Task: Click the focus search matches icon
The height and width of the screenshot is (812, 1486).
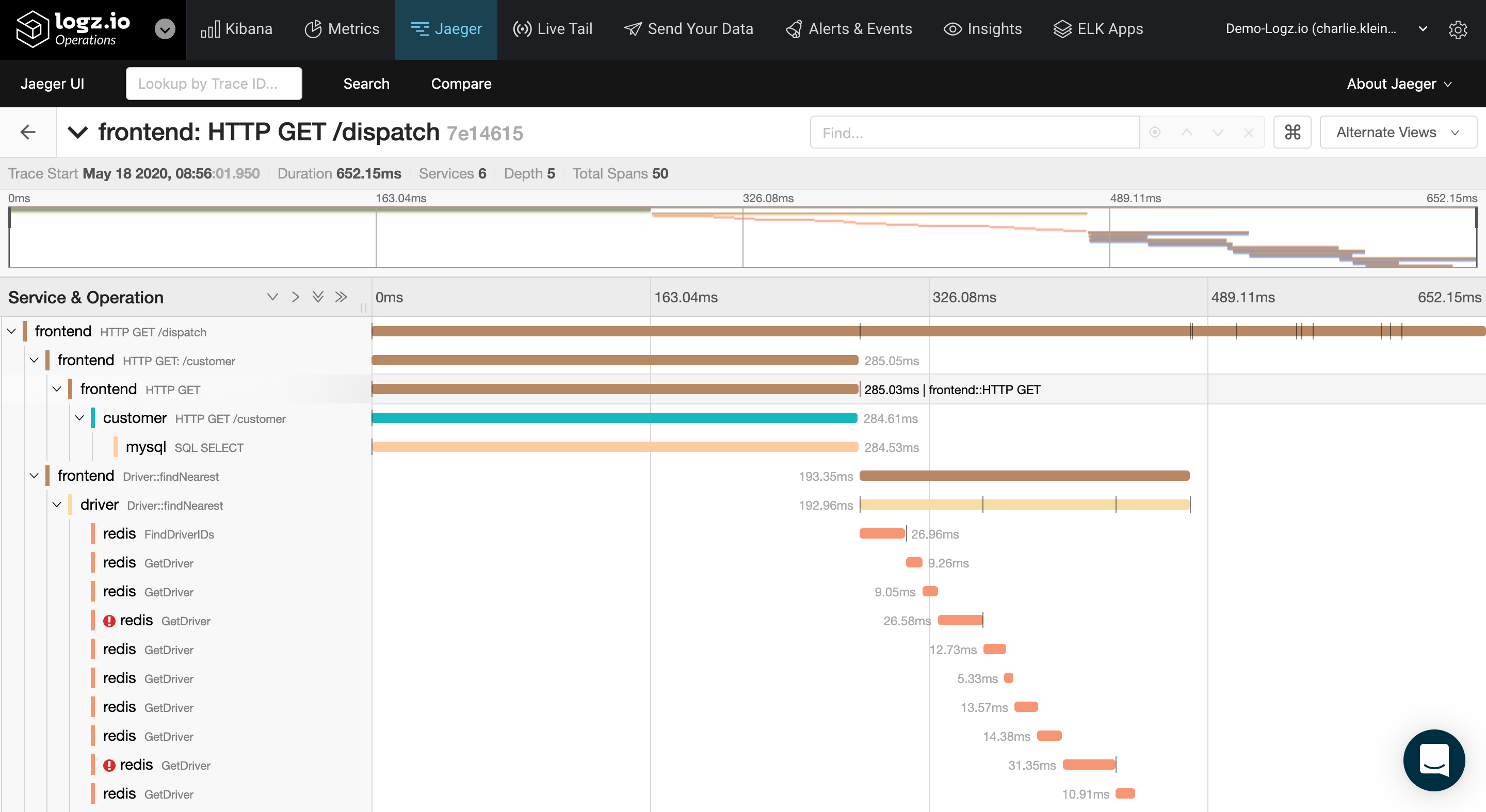Action: tap(1155, 133)
